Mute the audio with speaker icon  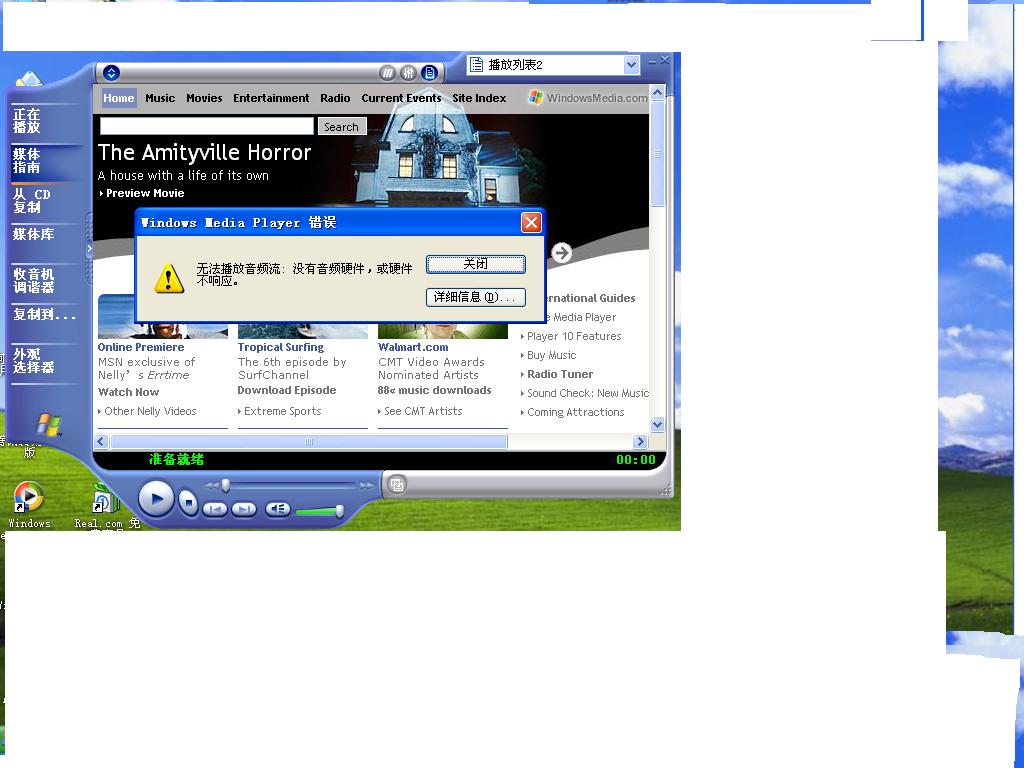click(278, 509)
